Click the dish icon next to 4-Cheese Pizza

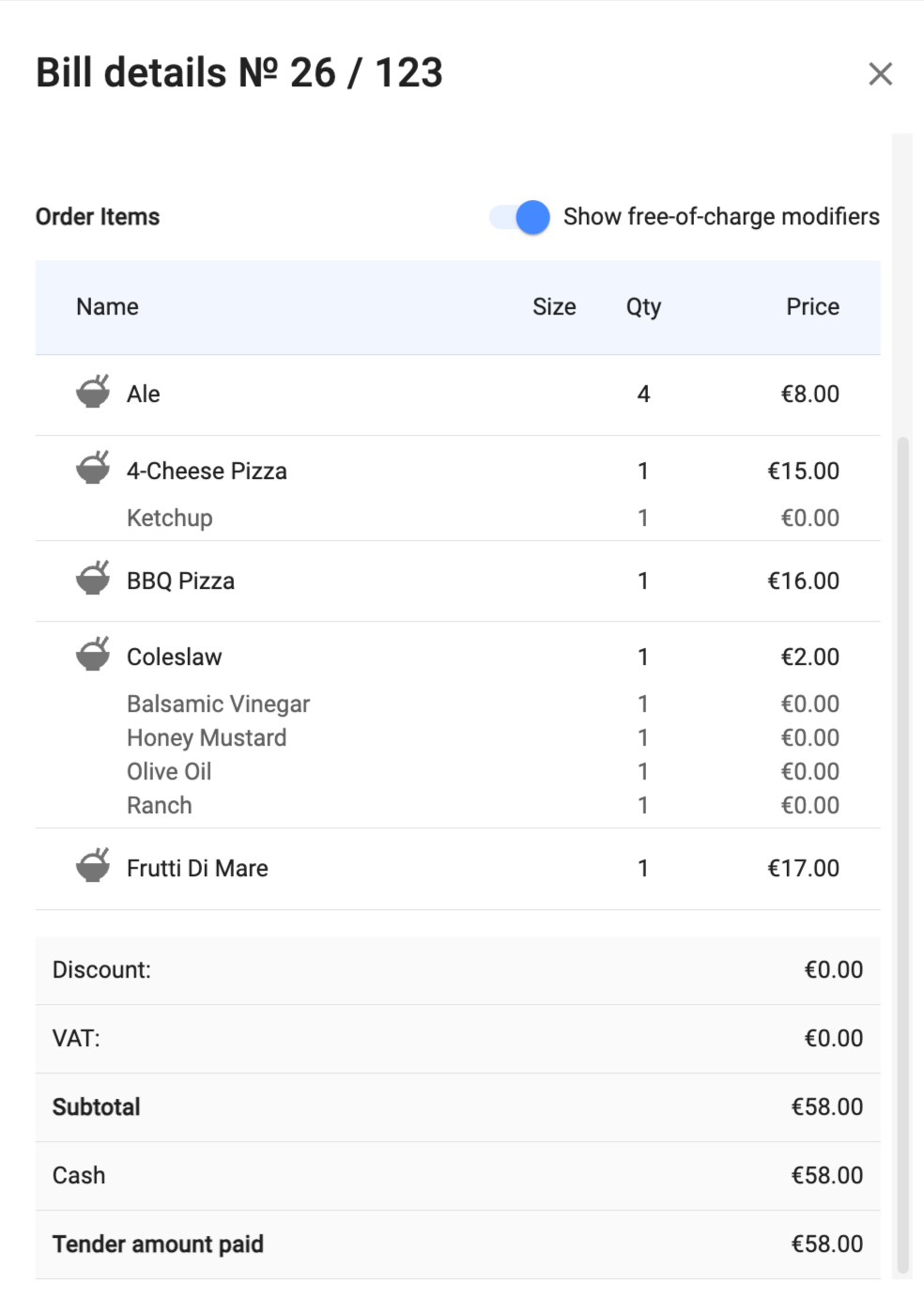pos(93,469)
